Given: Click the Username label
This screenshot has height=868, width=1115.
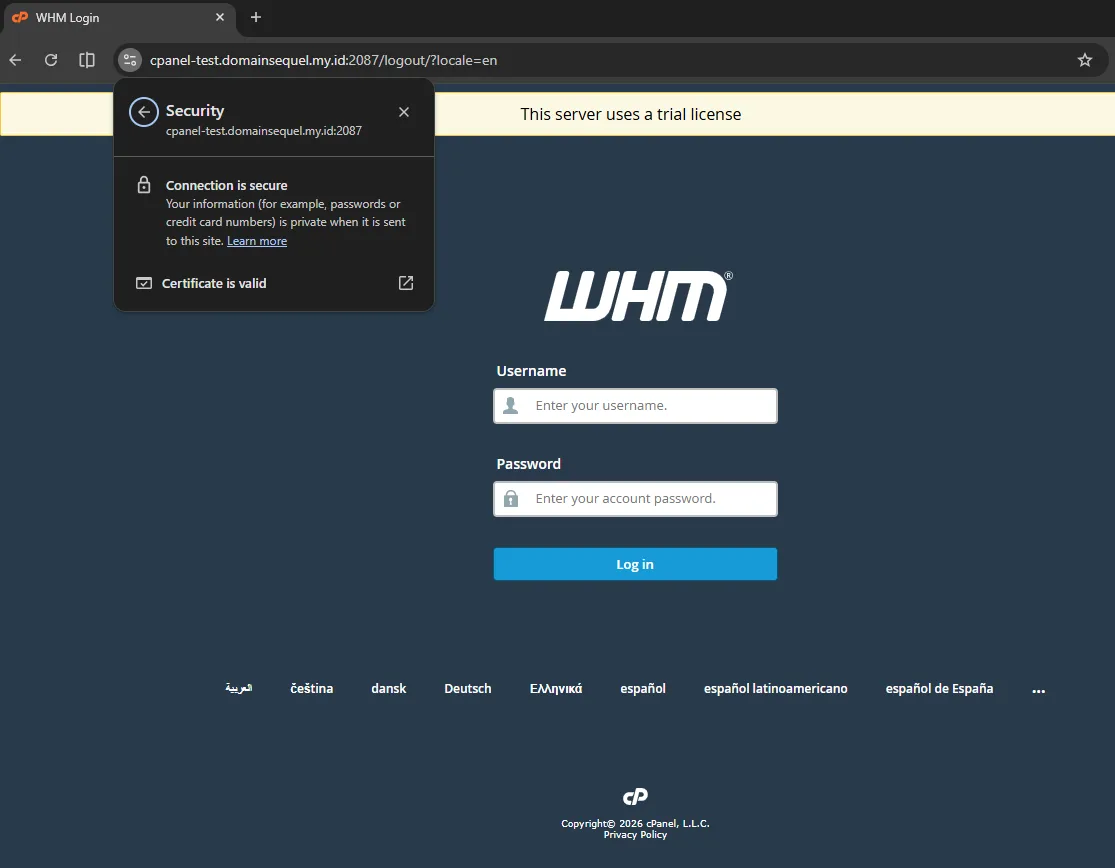Looking at the screenshot, I should point(531,371).
